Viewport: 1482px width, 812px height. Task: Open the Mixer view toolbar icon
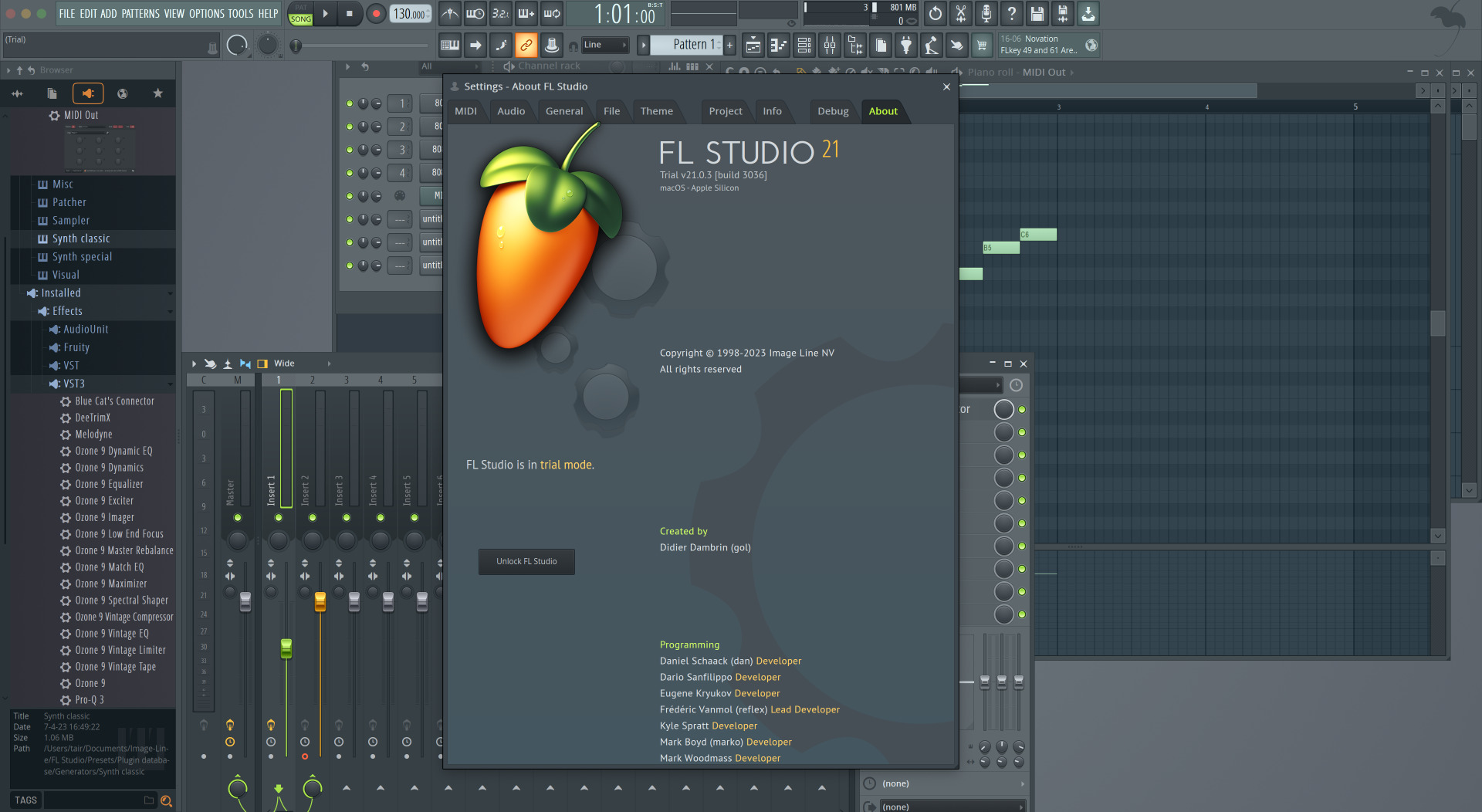coord(829,46)
